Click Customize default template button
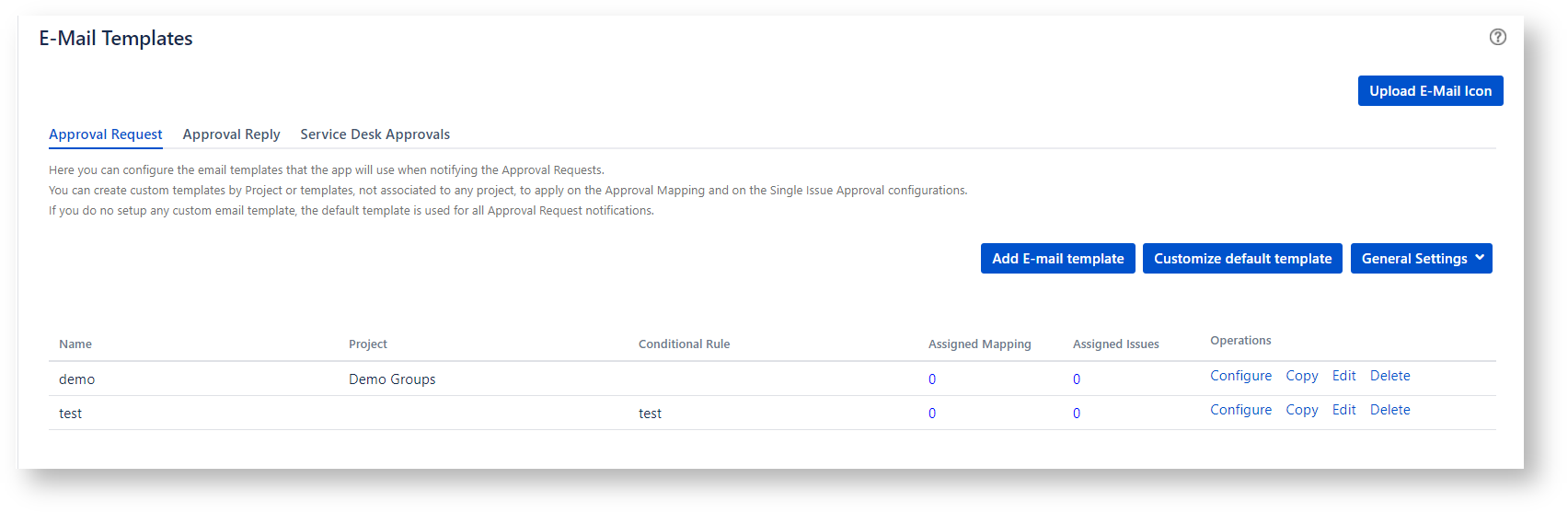This screenshot has width=1568, height=513. [1242, 259]
